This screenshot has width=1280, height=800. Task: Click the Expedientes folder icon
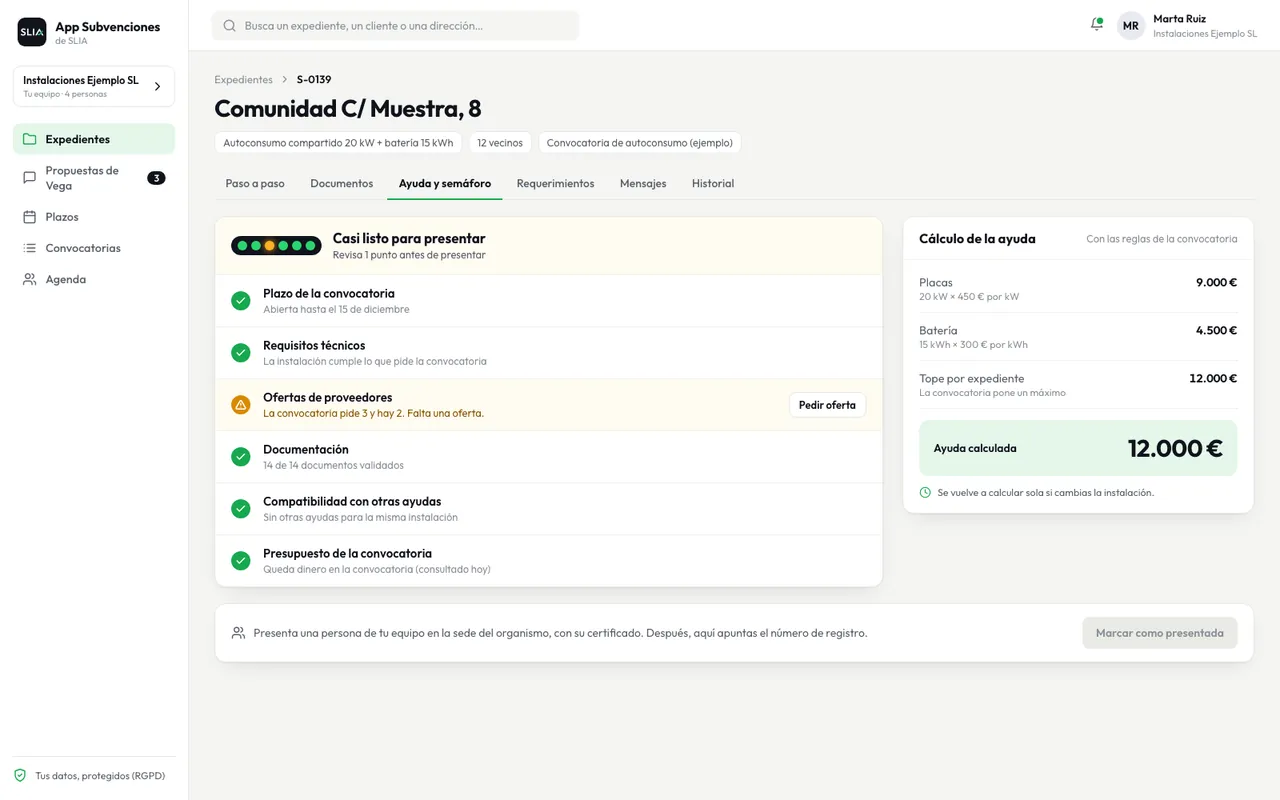tap(30, 139)
